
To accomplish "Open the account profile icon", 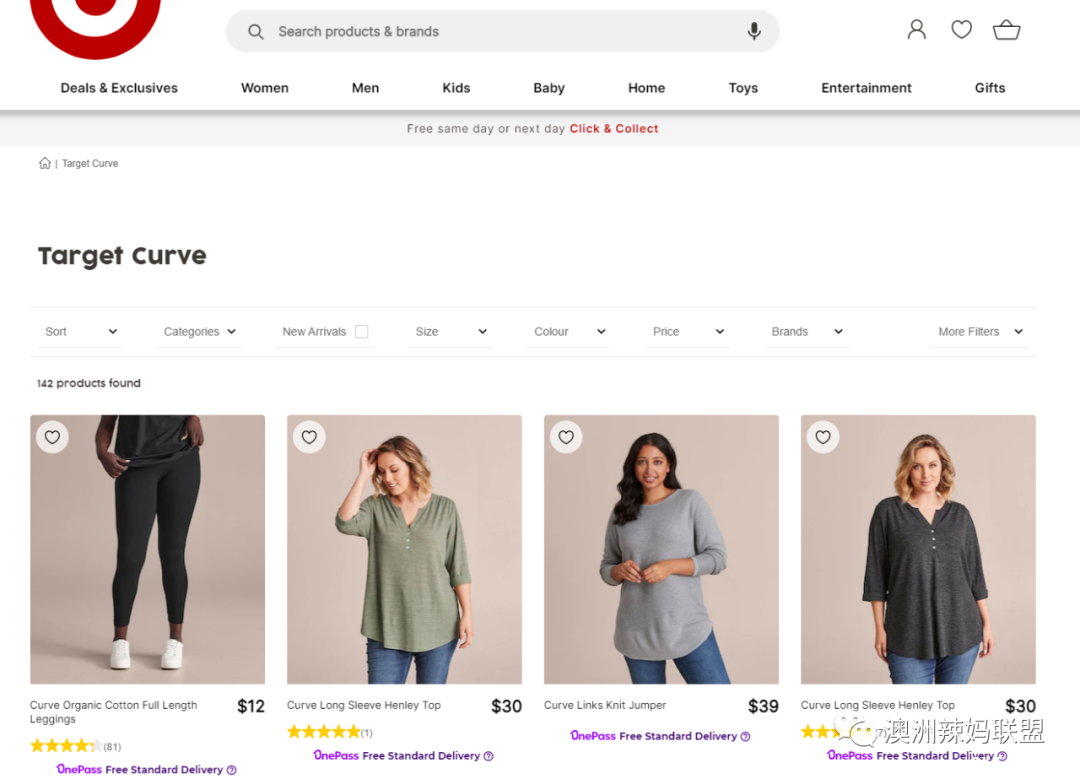I will coord(917,30).
